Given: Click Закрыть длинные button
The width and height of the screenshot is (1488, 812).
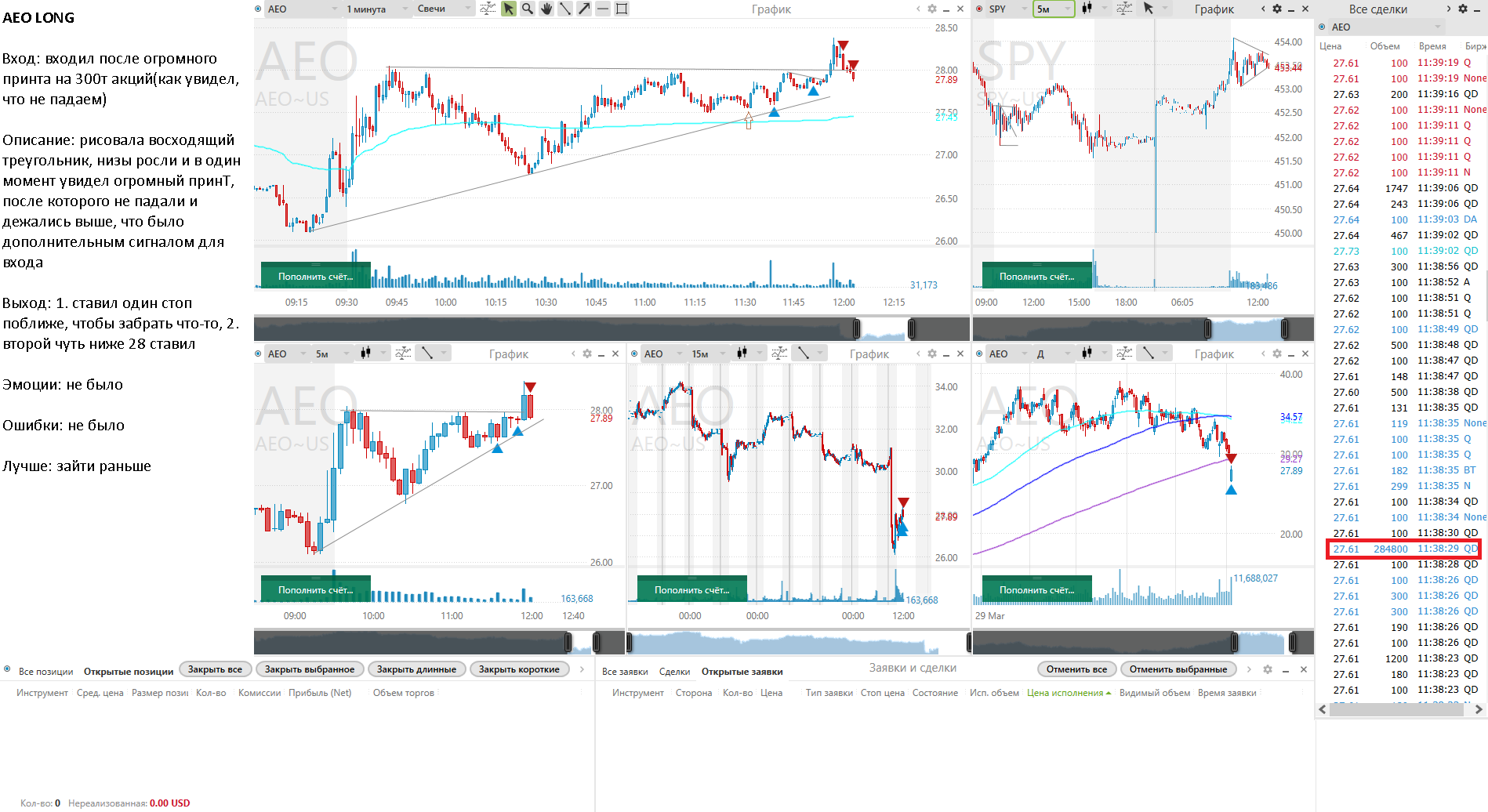Looking at the screenshot, I should (416, 669).
